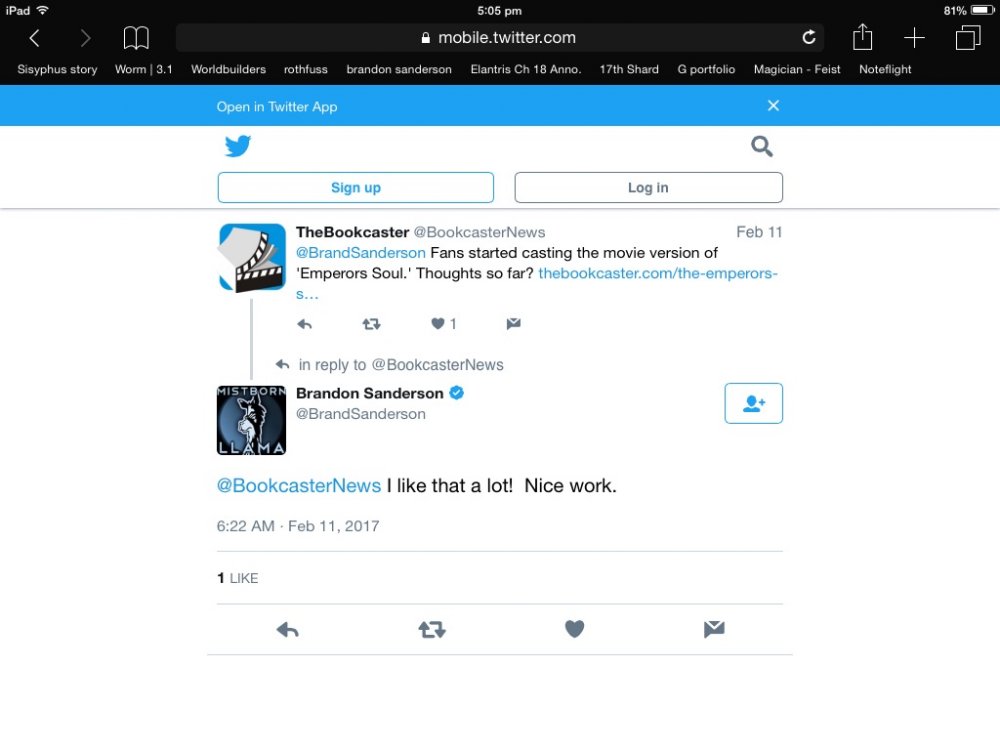Open TheBookcaster display name link
The image size is (1000, 750).
tap(352, 232)
